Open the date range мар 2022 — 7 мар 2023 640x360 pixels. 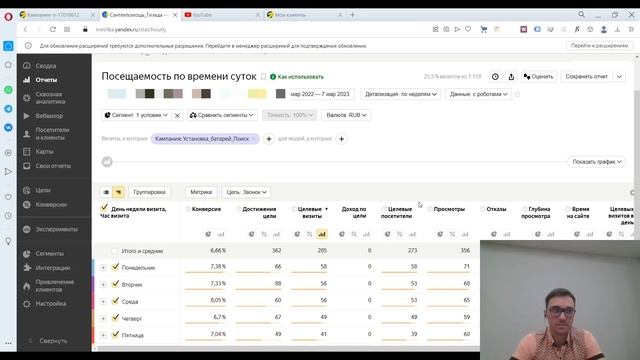320,94
